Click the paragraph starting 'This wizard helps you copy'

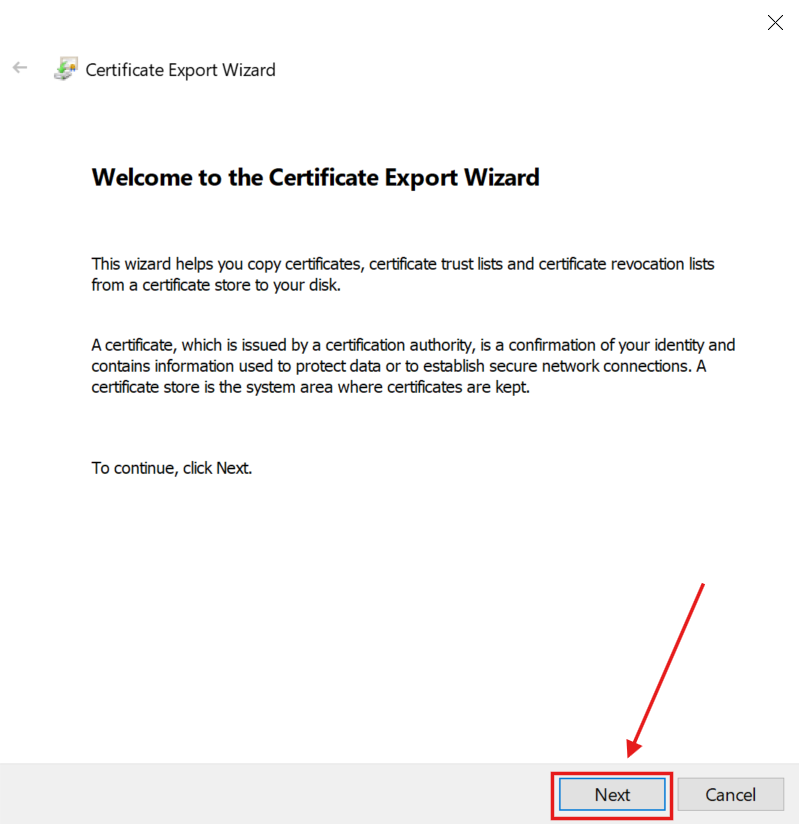pos(403,274)
